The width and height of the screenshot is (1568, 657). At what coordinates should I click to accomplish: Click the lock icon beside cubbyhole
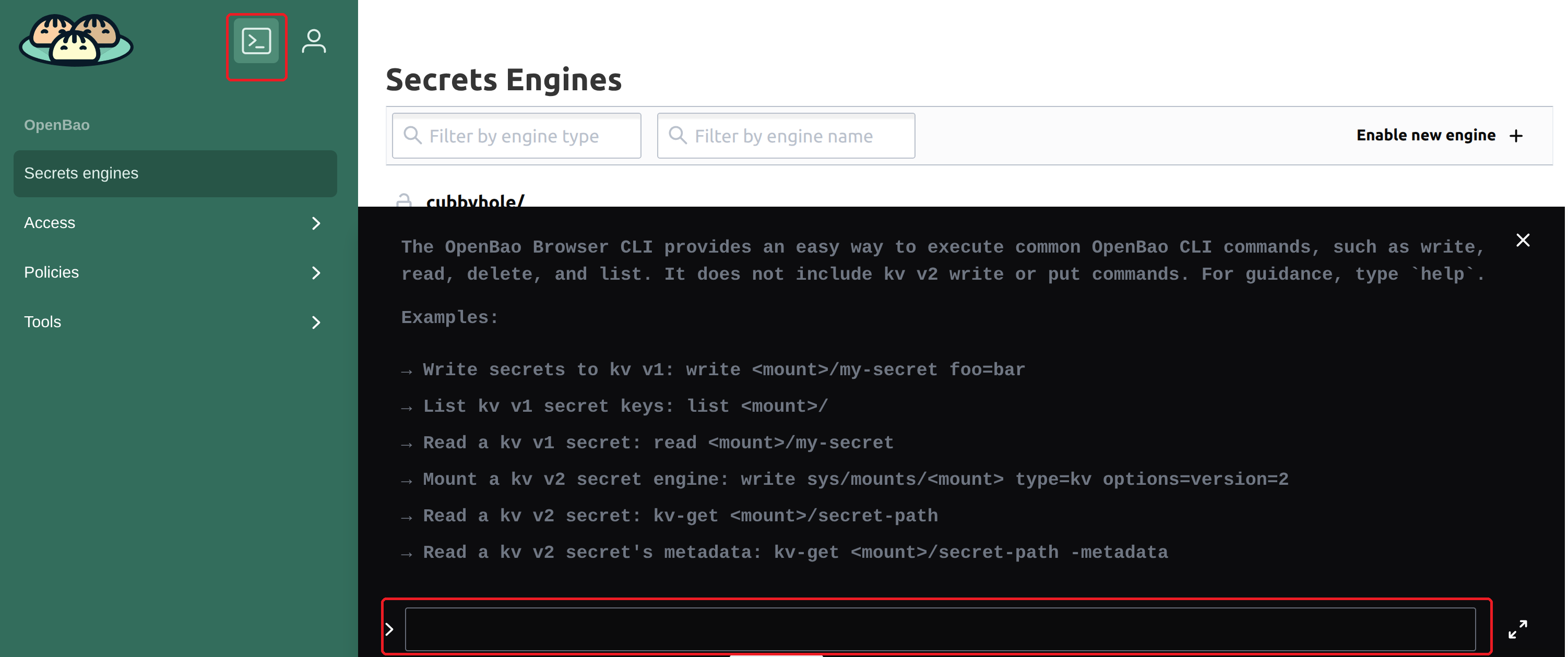pos(405,201)
